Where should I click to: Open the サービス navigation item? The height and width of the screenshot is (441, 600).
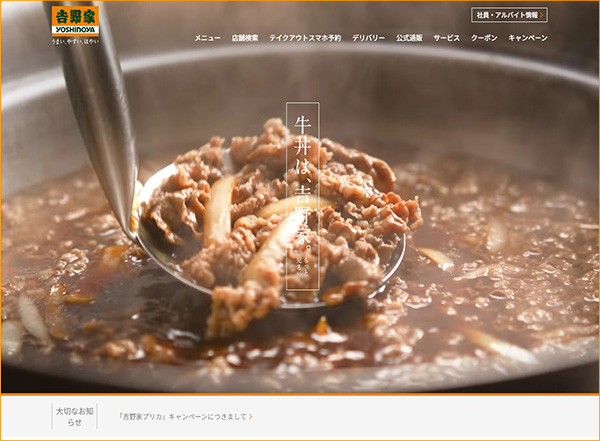pyautogui.click(x=447, y=38)
